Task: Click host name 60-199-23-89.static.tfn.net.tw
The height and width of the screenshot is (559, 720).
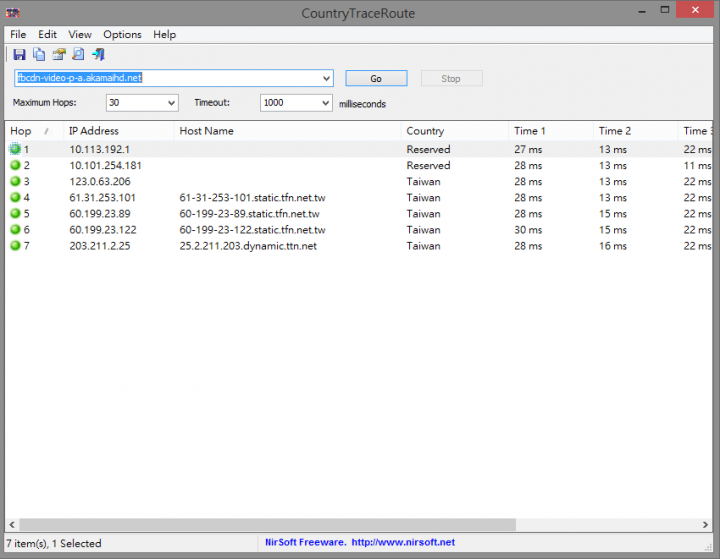Action: click(x=249, y=214)
